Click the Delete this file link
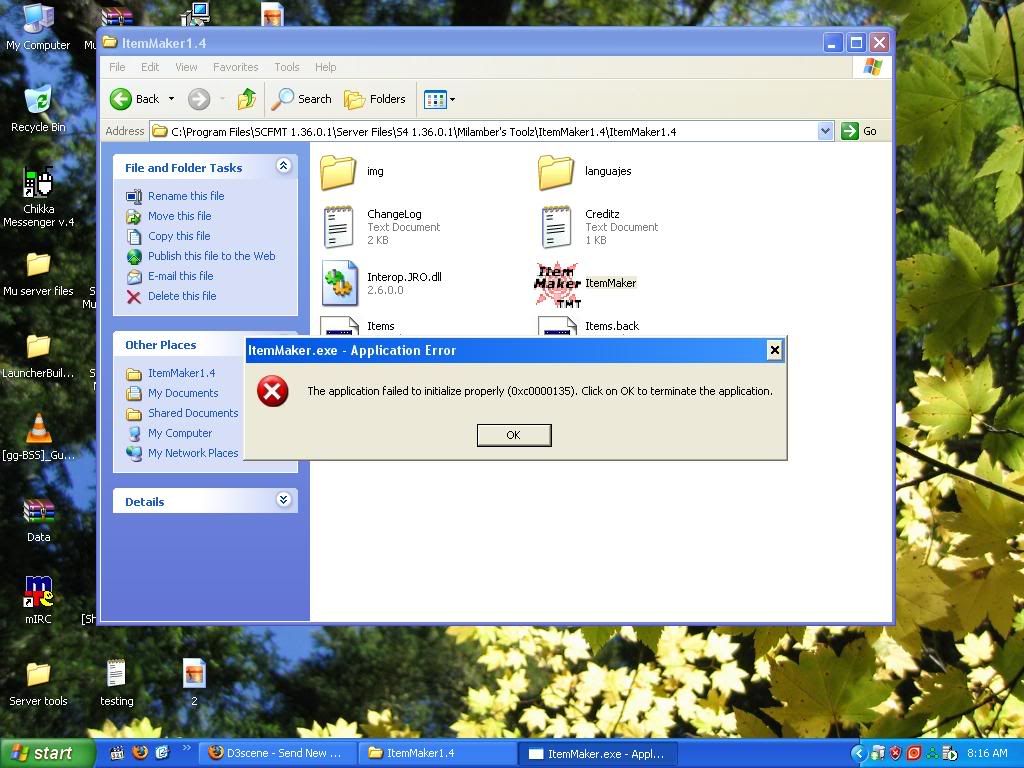The height and width of the screenshot is (768, 1024). coord(182,296)
